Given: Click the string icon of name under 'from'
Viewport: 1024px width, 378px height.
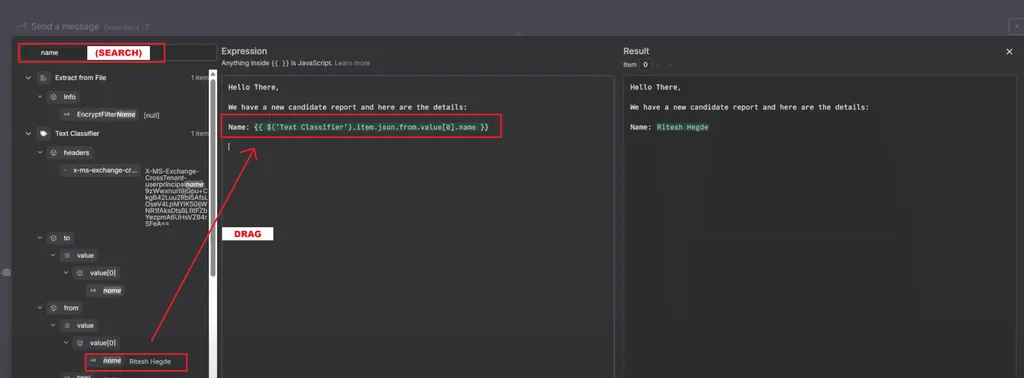Looking at the screenshot, I should pos(93,360).
